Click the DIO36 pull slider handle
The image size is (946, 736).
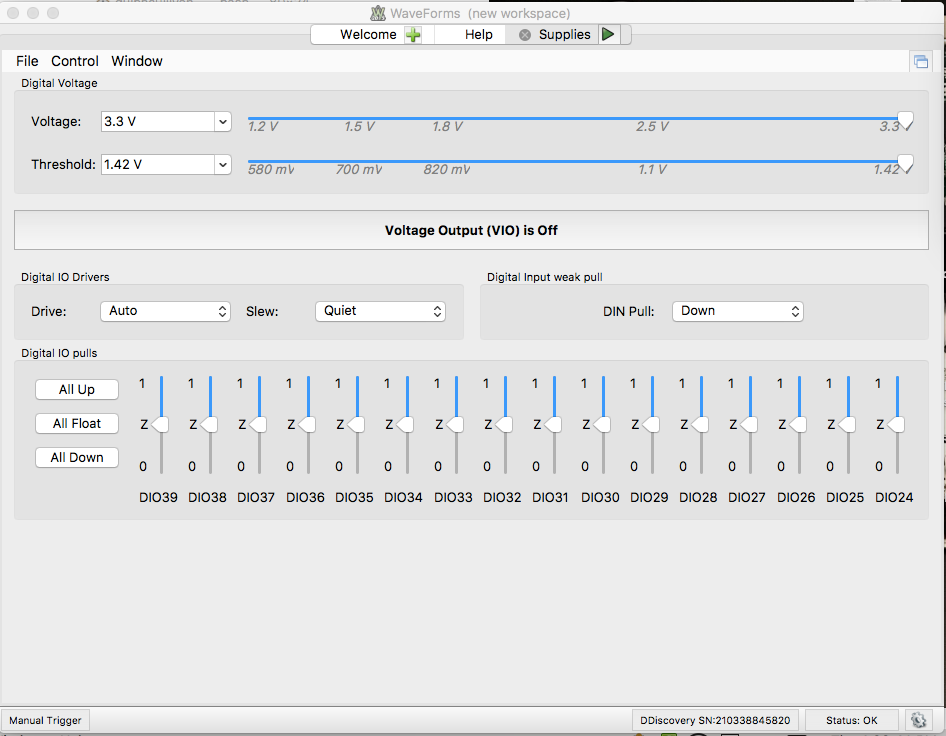pos(306,425)
